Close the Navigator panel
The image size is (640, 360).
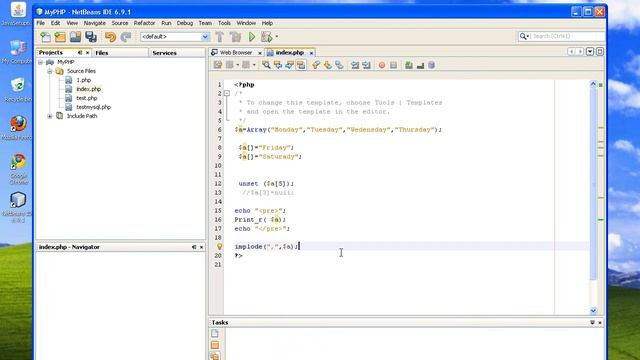tap(201, 247)
